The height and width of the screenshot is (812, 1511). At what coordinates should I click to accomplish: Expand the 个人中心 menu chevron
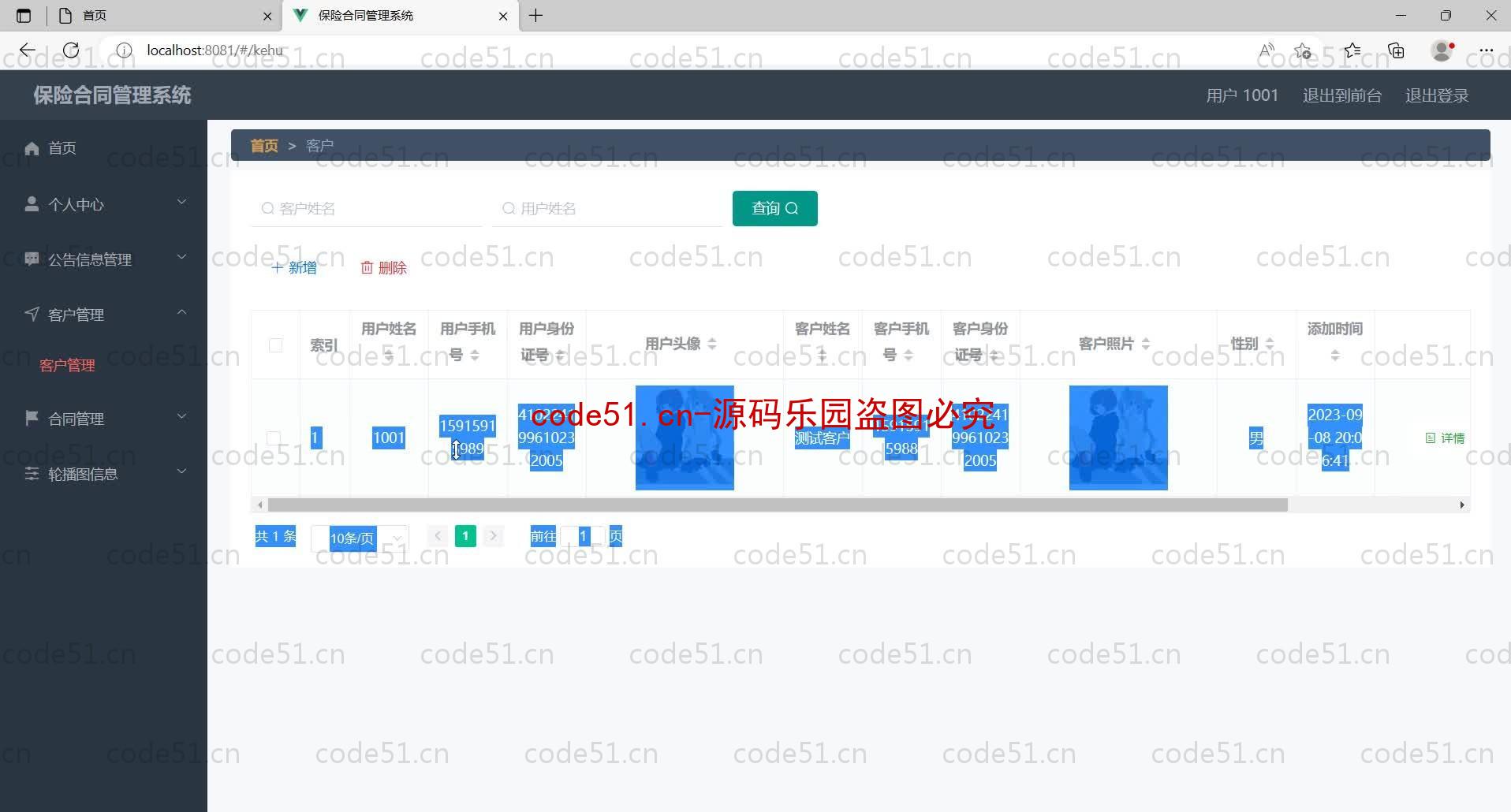pyautogui.click(x=182, y=203)
